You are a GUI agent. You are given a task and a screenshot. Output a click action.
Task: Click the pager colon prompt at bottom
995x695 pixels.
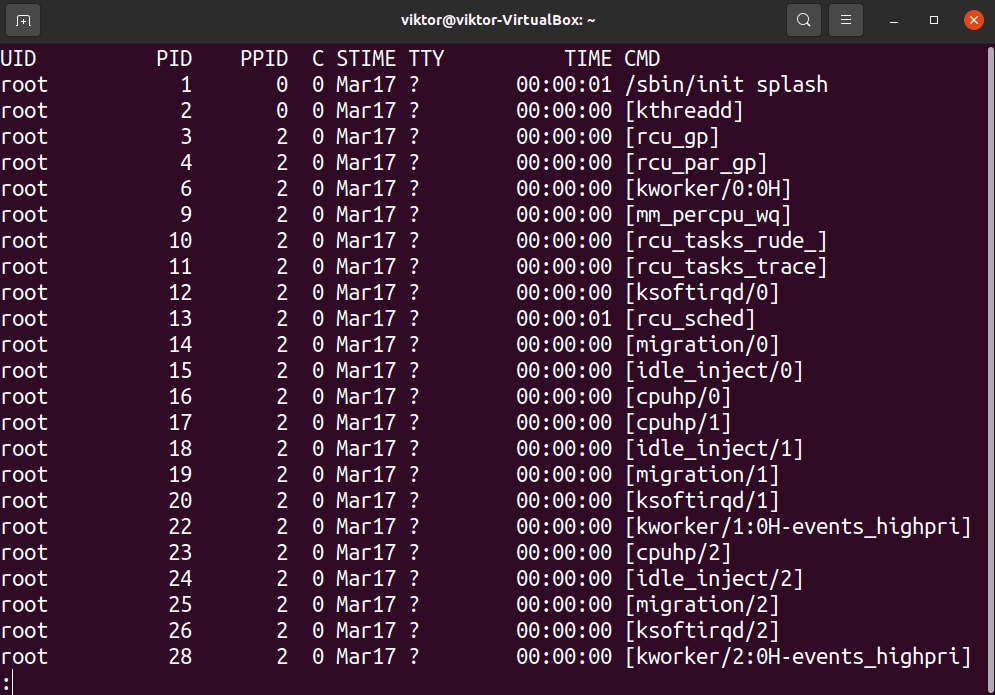pos(6,683)
